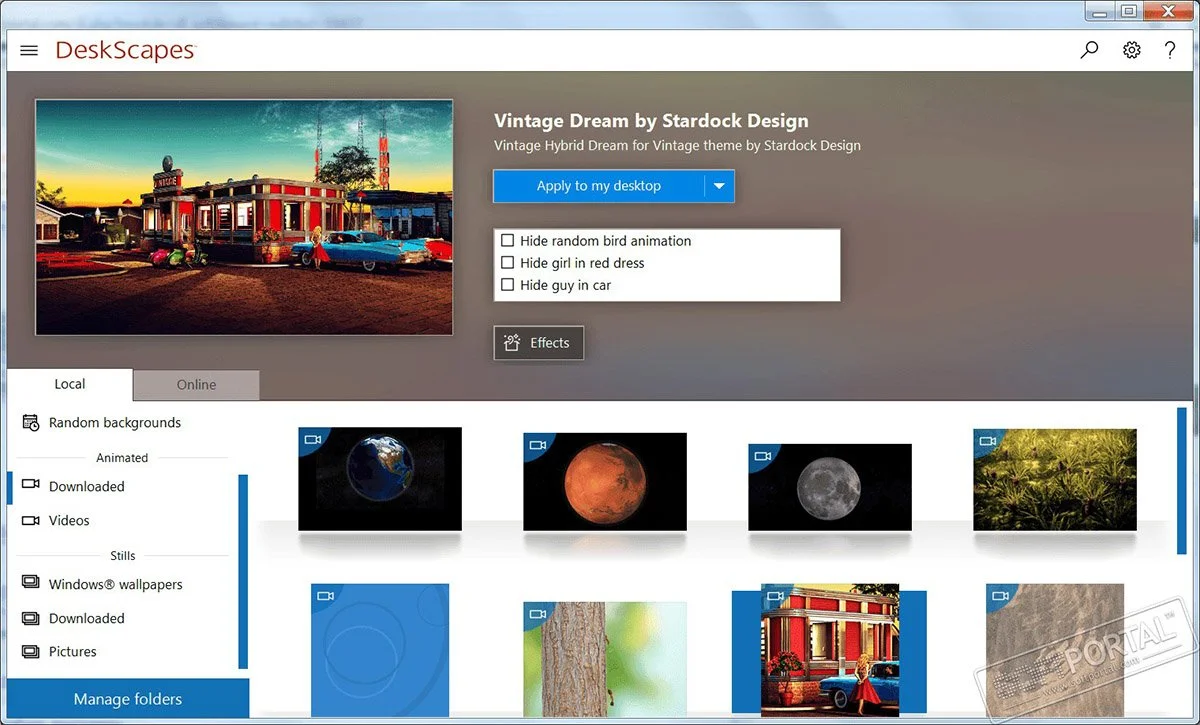Maximize the DeskScapes window
Screen dimensions: 1200x725
(1129, 11)
